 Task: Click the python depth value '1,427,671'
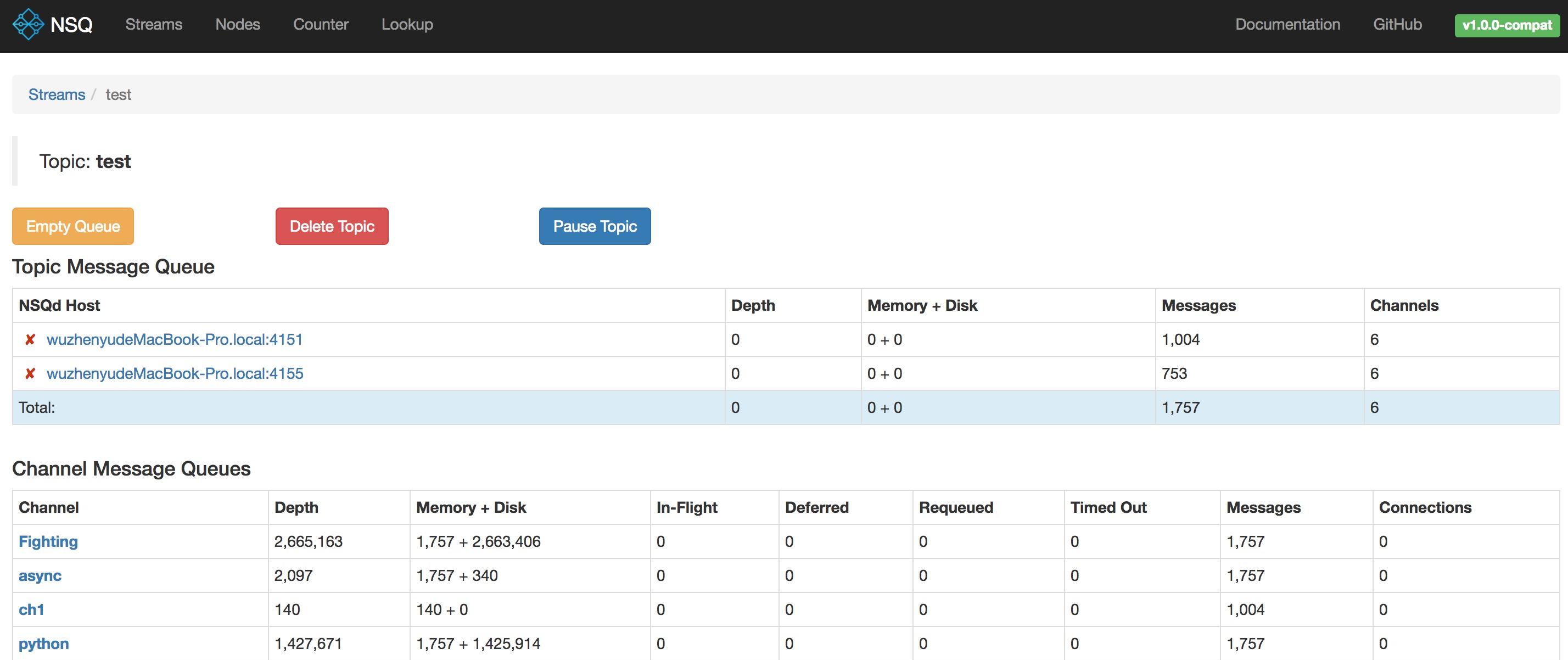click(x=308, y=644)
